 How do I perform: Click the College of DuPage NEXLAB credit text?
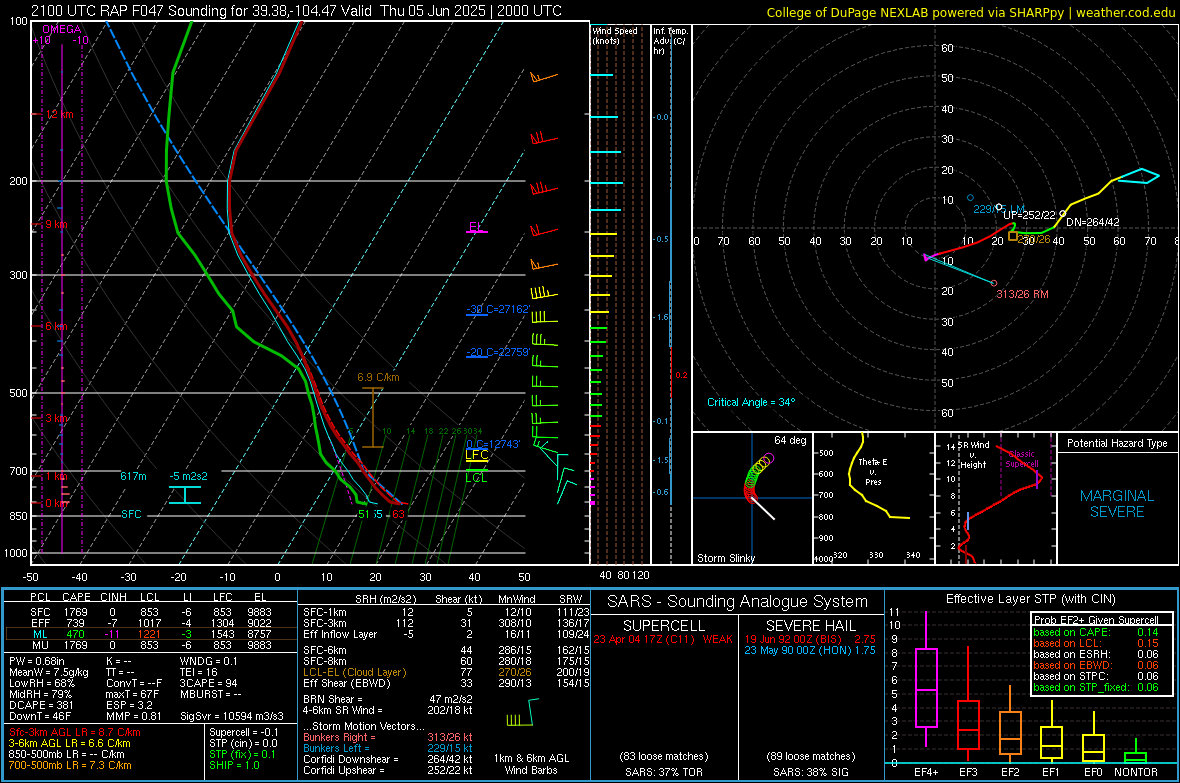971,13
